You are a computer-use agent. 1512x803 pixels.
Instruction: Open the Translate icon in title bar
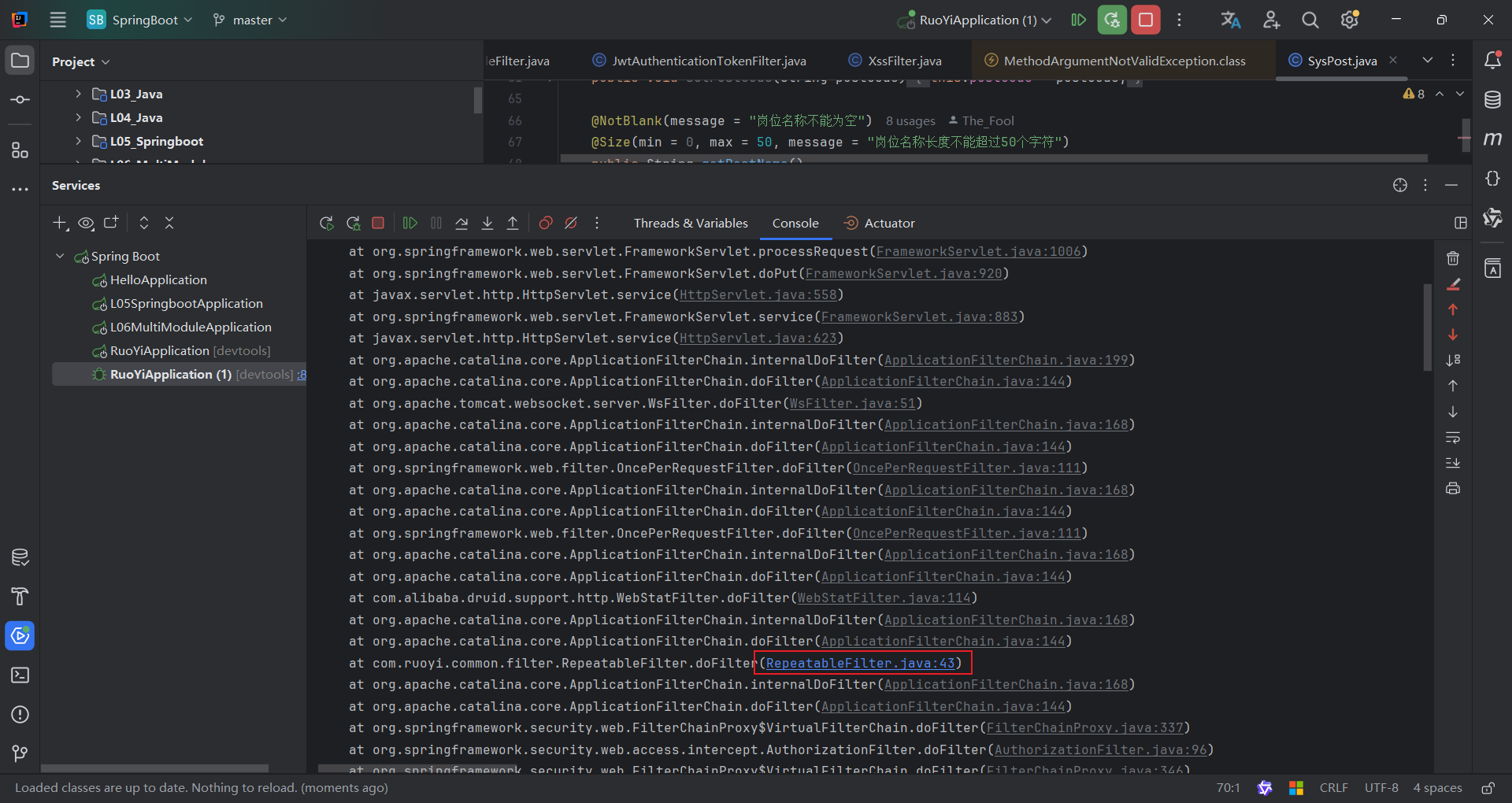[x=1231, y=20]
